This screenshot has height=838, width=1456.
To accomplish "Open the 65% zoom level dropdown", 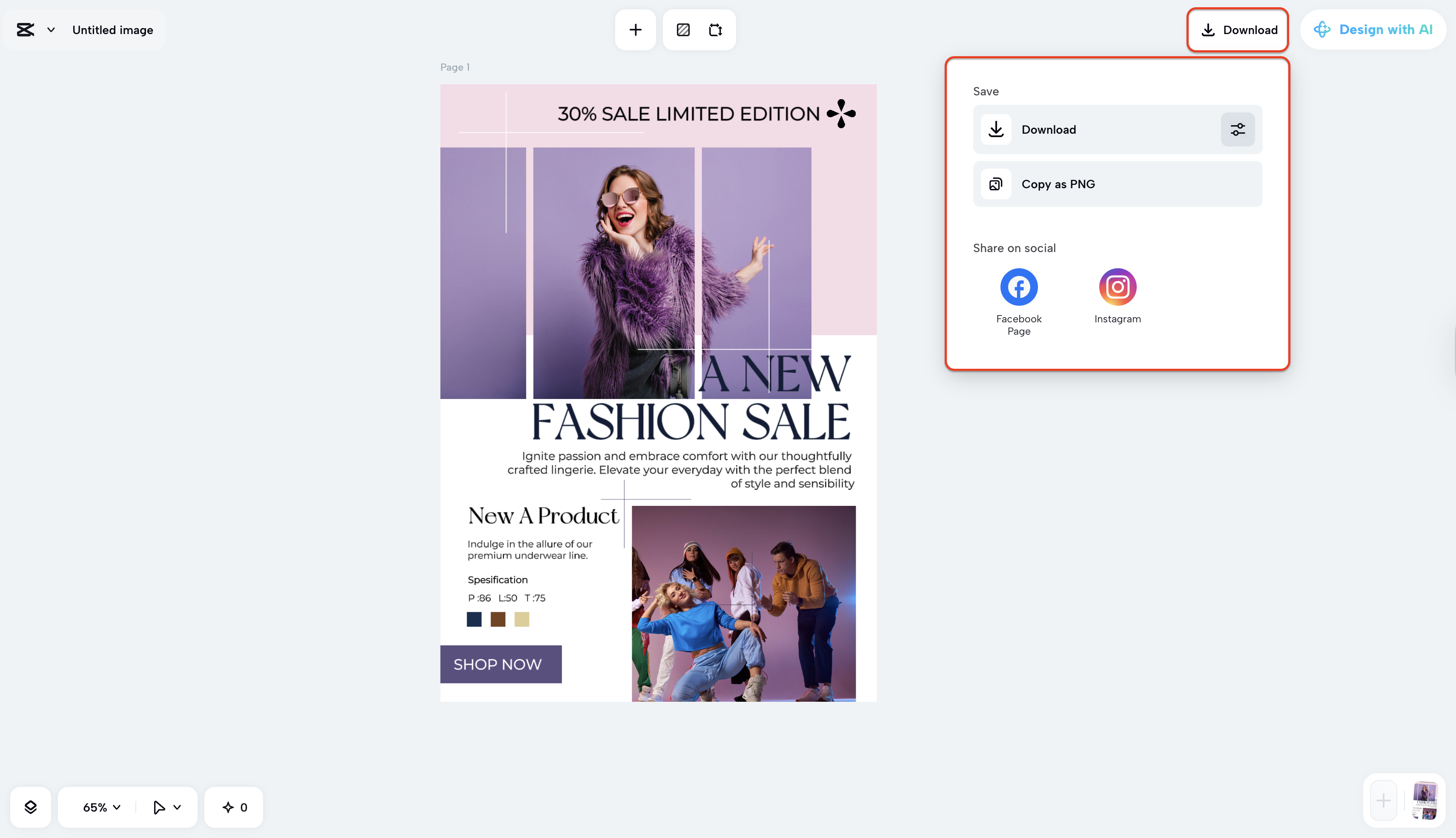I will (x=101, y=806).
